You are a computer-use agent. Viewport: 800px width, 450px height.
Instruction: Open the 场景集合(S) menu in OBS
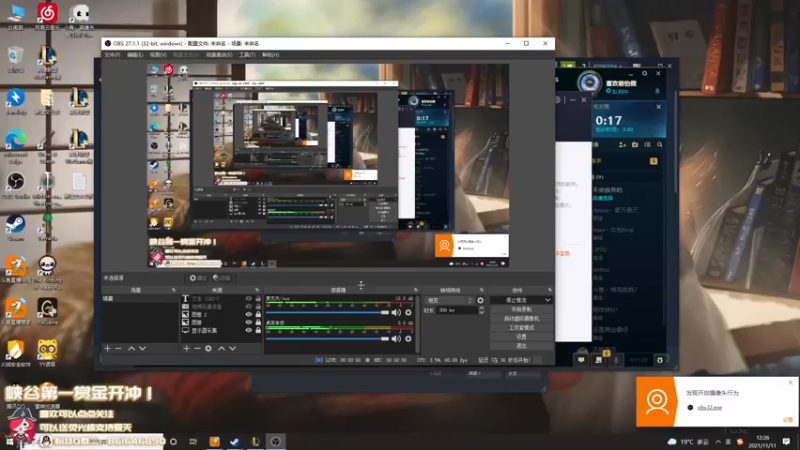[x=219, y=55]
